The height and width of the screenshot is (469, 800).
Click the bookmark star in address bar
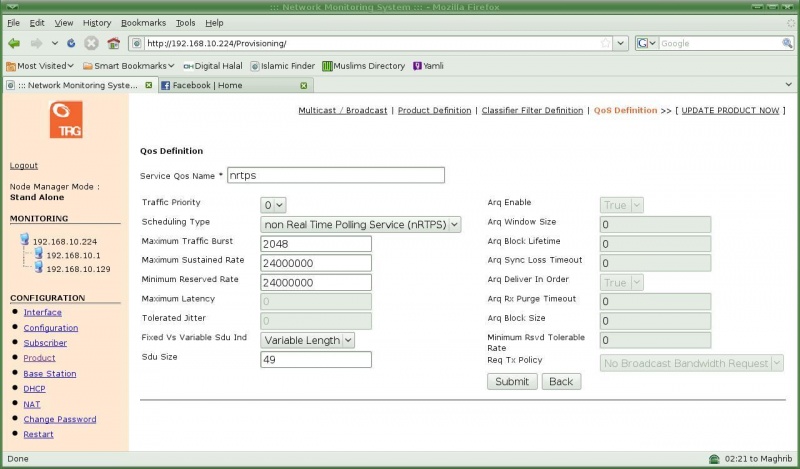pos(605,44)
